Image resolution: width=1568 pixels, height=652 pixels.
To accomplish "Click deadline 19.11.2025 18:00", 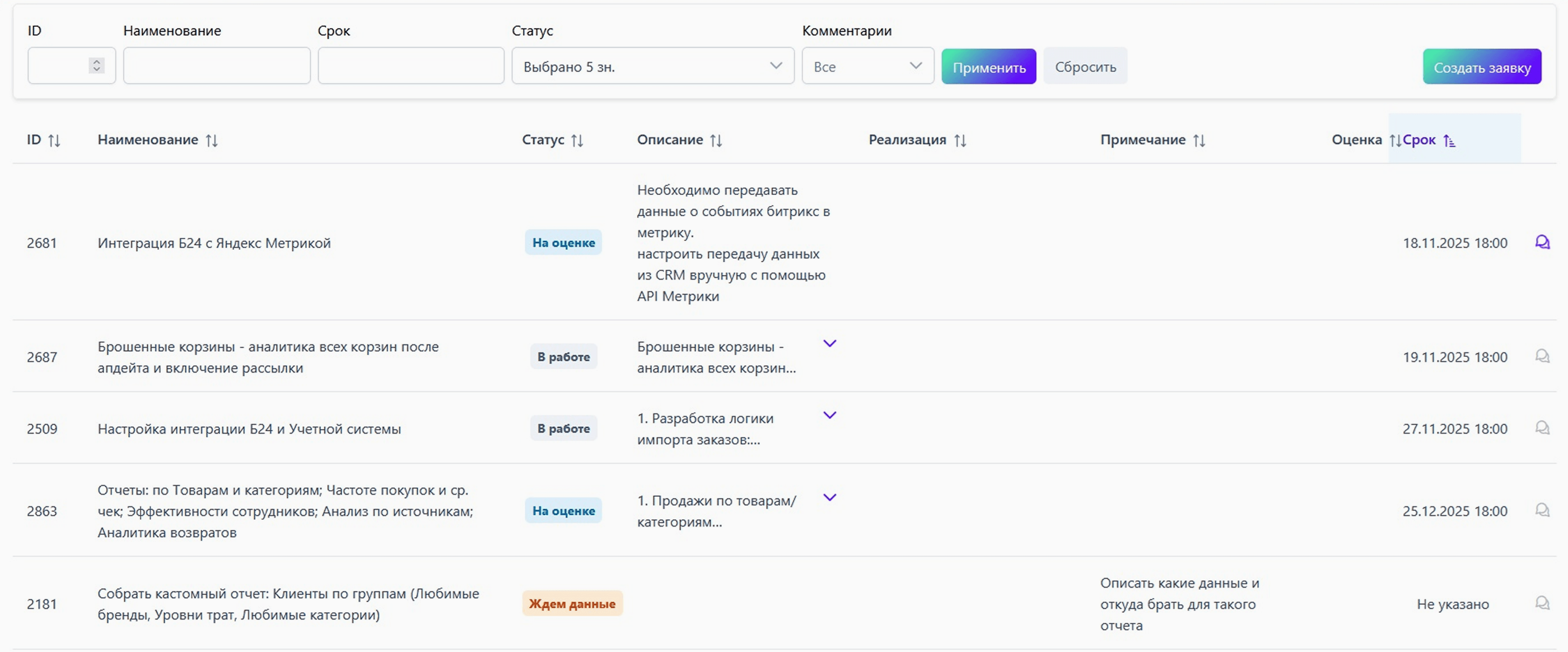I will point(1455,357).
